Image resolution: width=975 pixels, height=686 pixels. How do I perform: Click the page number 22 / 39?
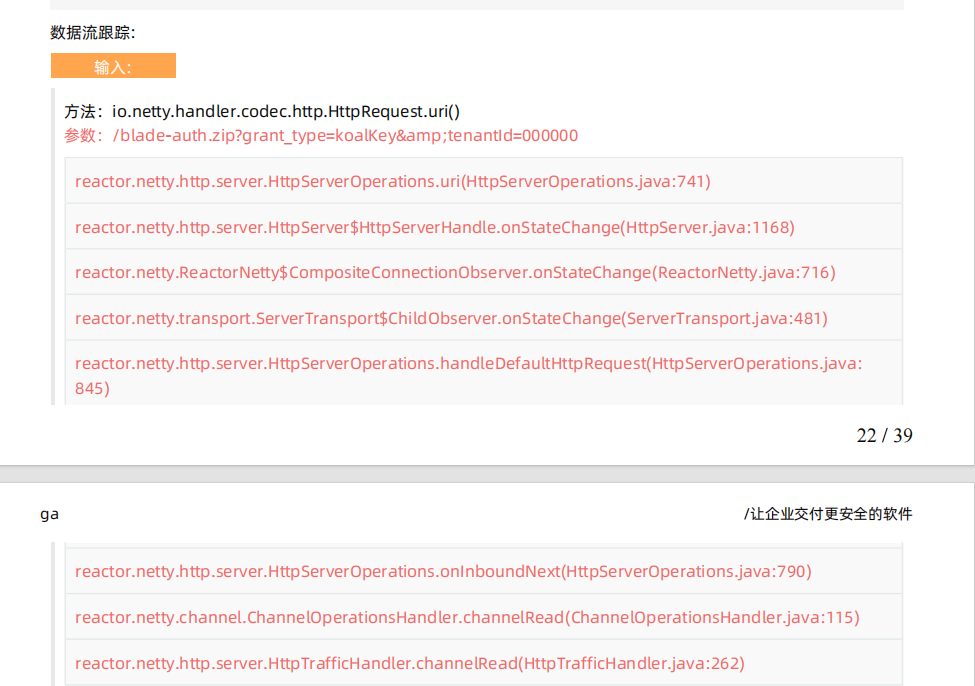(884, 435)
